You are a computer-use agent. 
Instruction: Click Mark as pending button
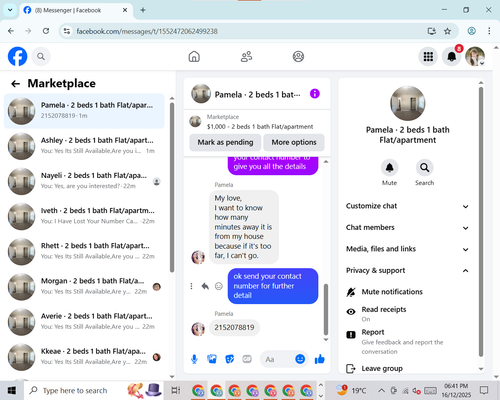[x=225, y=142]
